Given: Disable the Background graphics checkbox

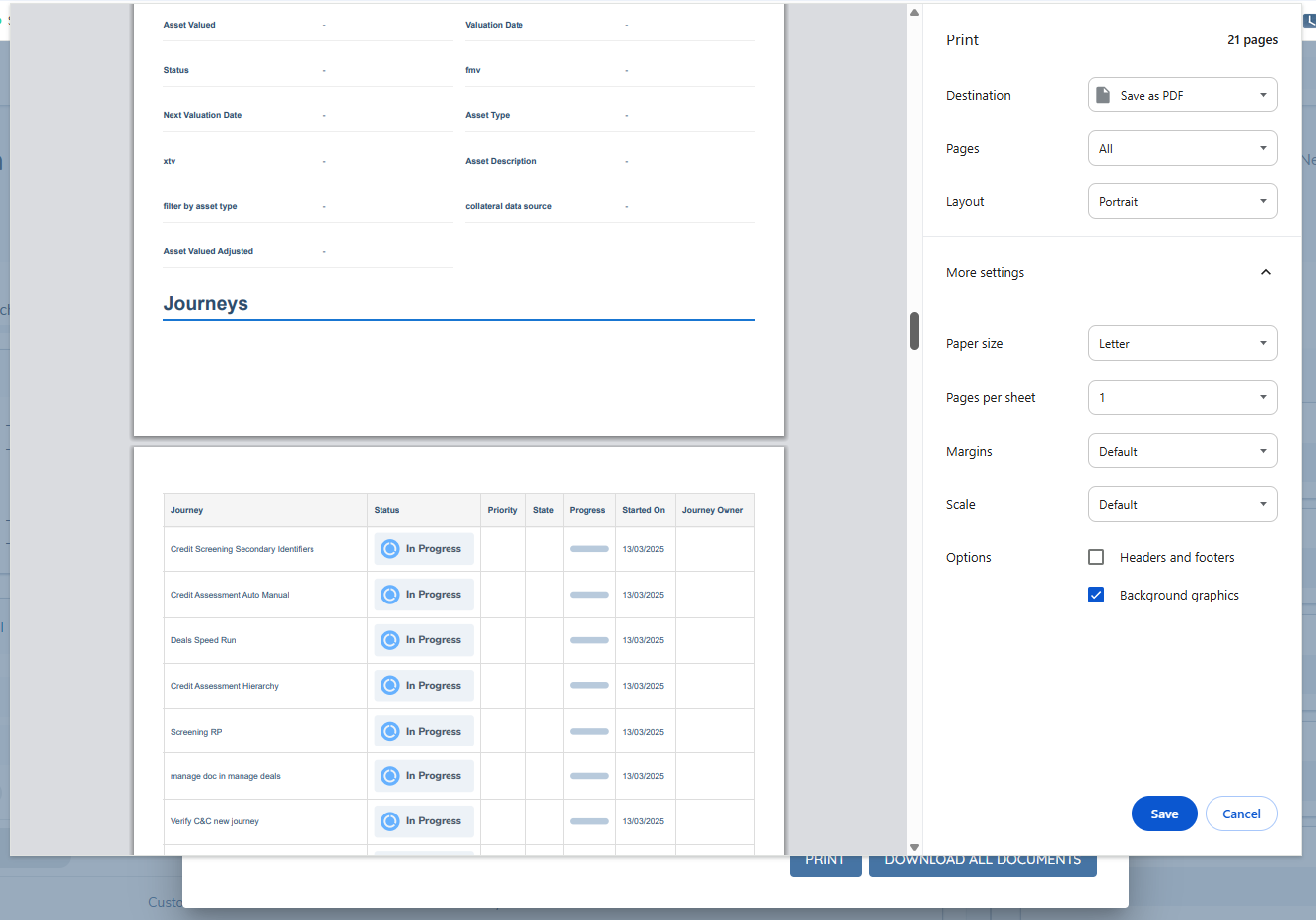Looking at the screenshot, I should click(x=1096, y=595).
